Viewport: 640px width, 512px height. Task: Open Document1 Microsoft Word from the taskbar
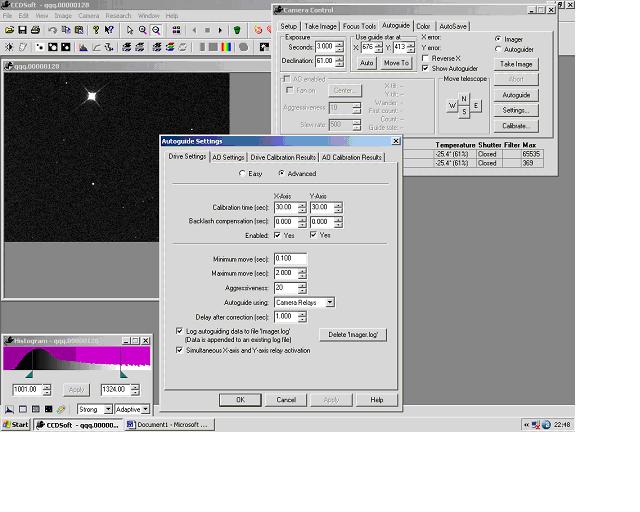169,425
